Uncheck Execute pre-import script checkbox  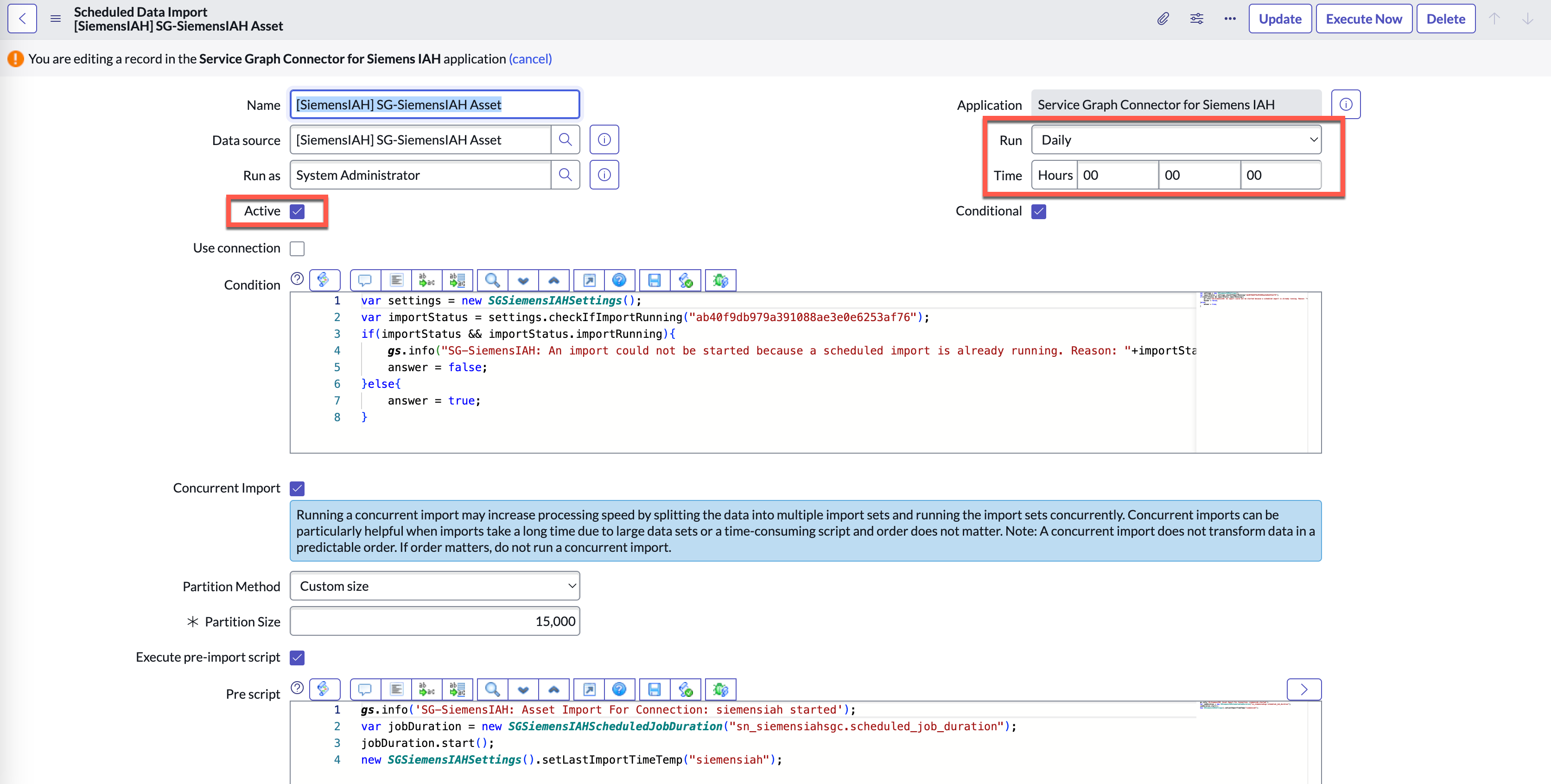(x=297, y=658)
